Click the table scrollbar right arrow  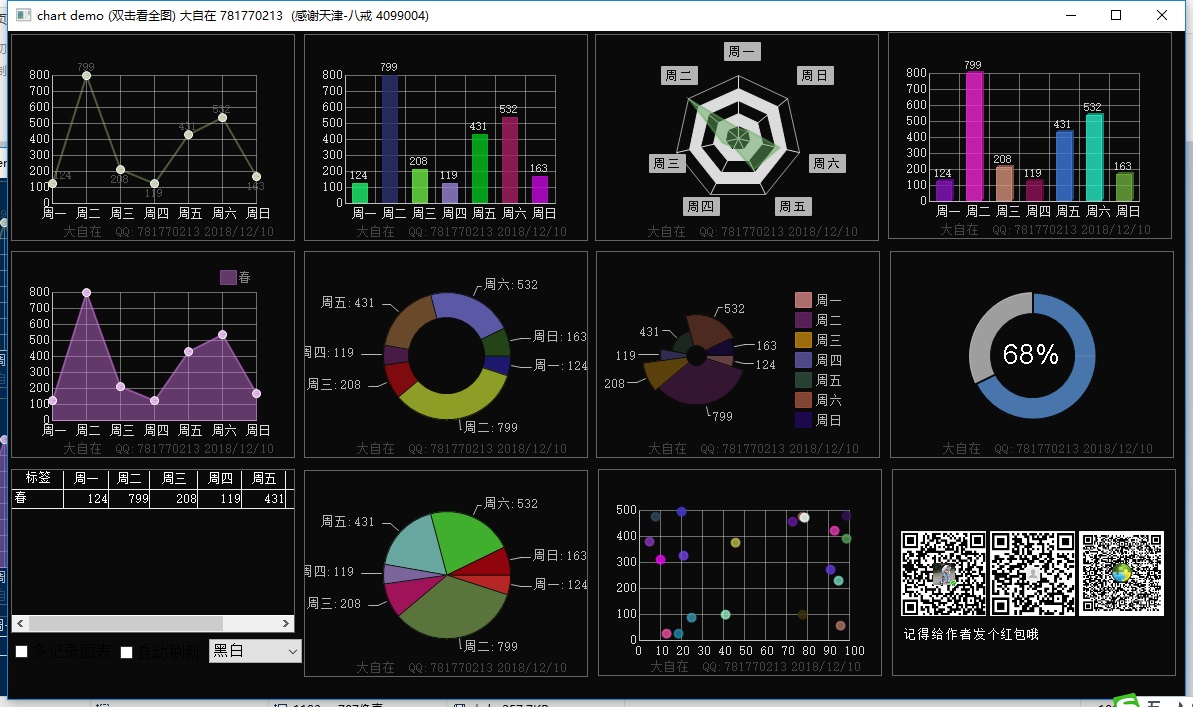286,623
